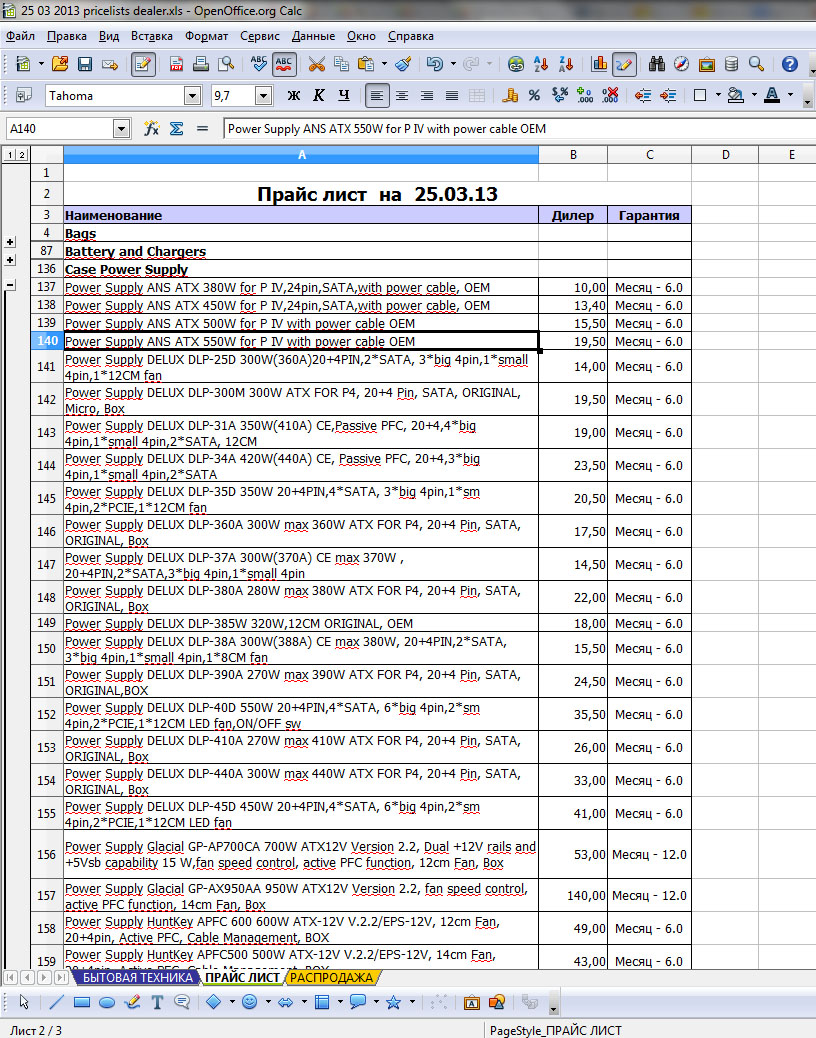This screenshot has height=1038, width=816.
Task: Open Help question mark icon
Action: tap(790, 64)
